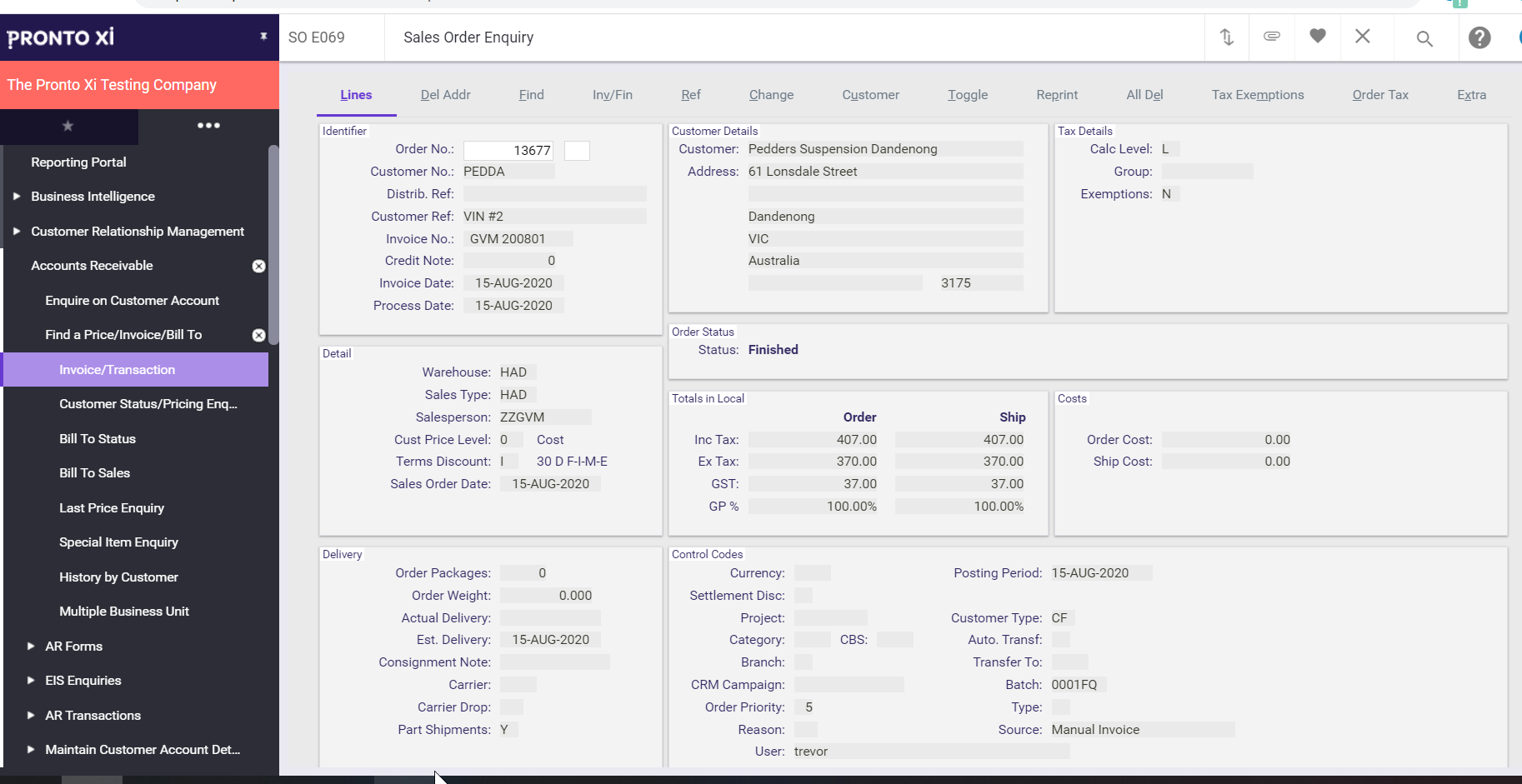Screen dimensions: 1522x784
Task: Click the pin icon next to Pronto Xi logo
Action: [x=263, y=37]
